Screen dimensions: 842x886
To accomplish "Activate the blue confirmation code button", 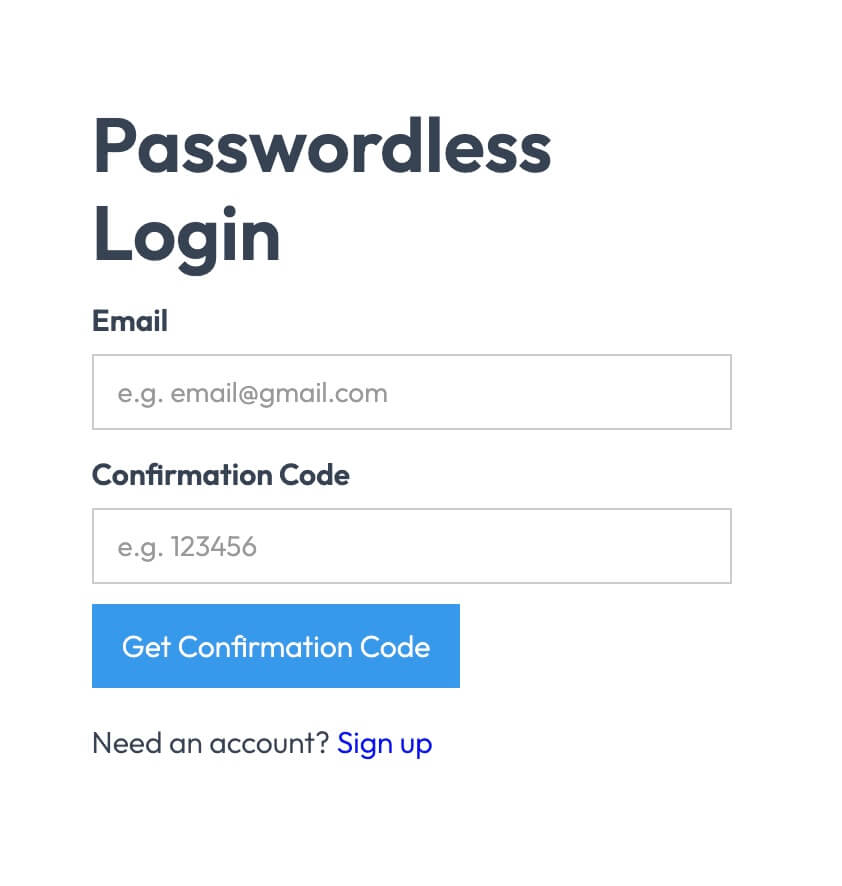I will click(275, 646).
